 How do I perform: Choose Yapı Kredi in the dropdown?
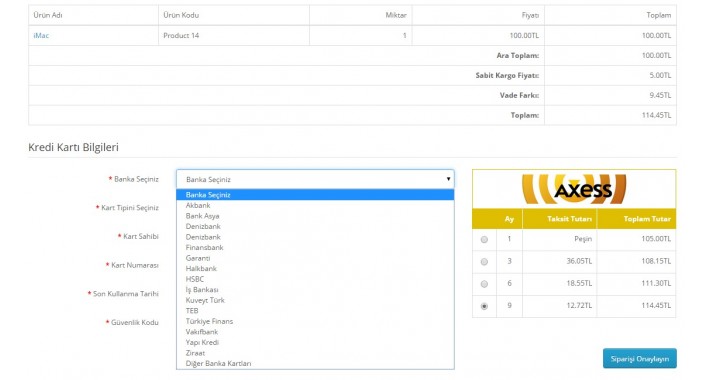[x=315, y=342]
